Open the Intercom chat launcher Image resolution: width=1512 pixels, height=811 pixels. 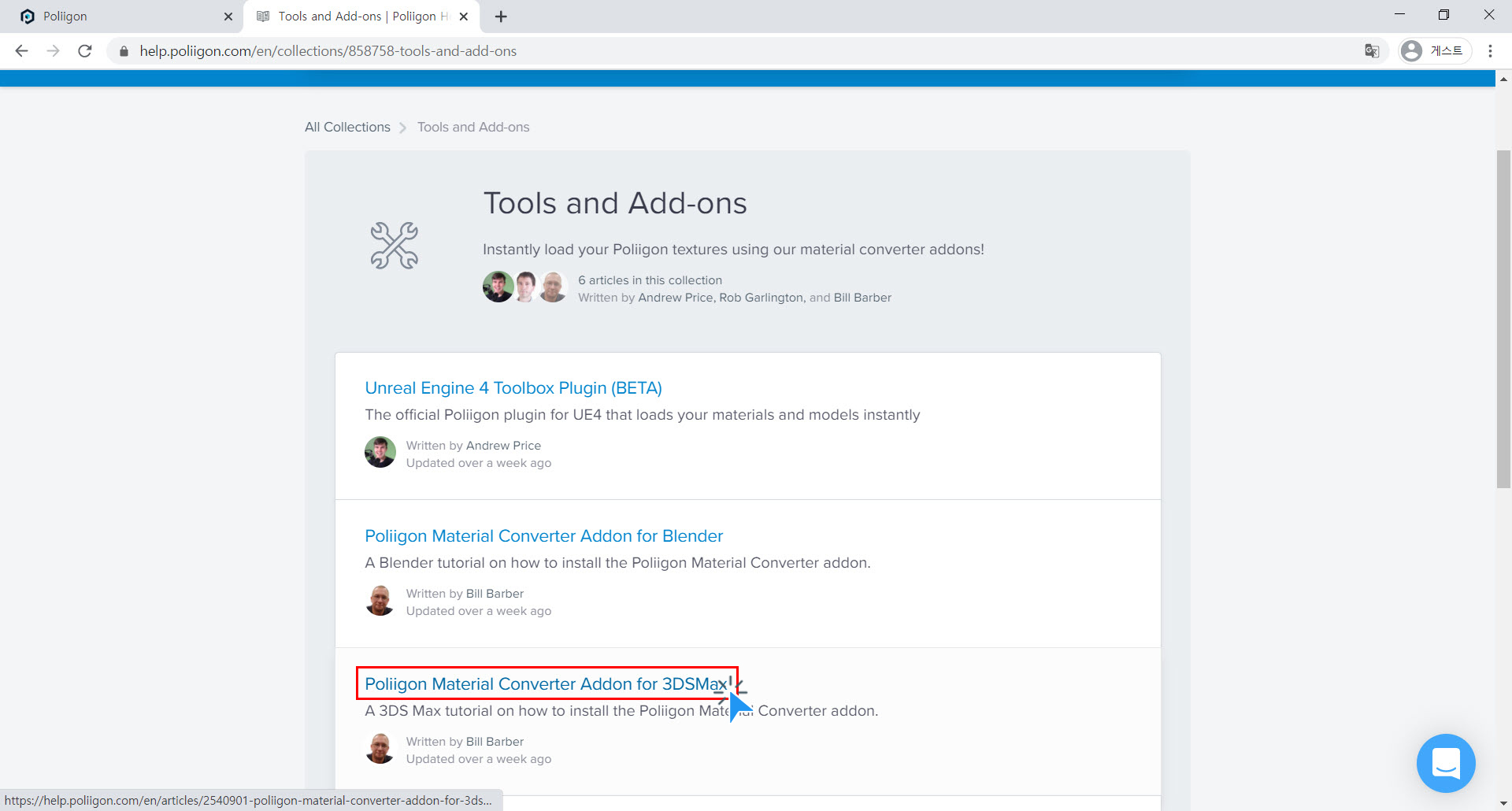(x=1446, y=763)
